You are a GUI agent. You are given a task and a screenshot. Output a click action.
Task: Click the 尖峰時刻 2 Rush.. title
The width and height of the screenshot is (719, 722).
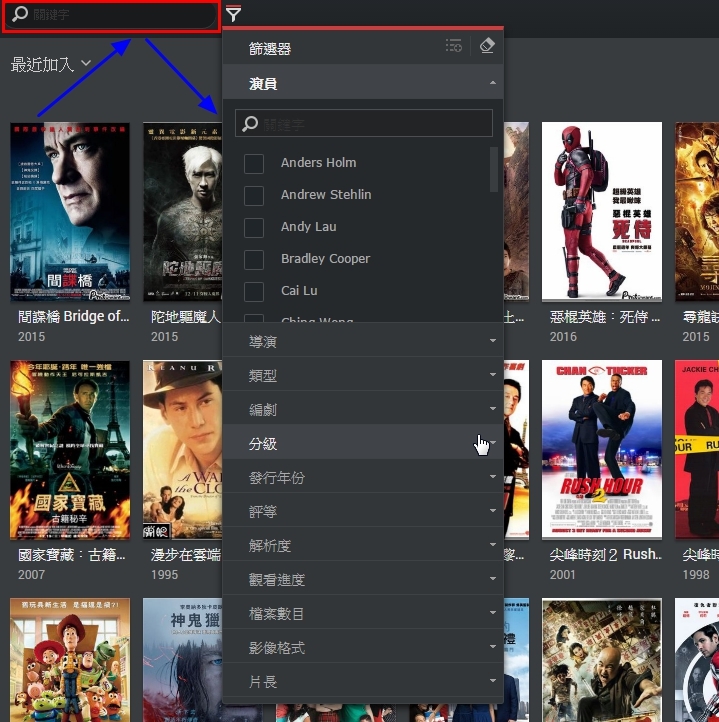[x=605, y=554]
